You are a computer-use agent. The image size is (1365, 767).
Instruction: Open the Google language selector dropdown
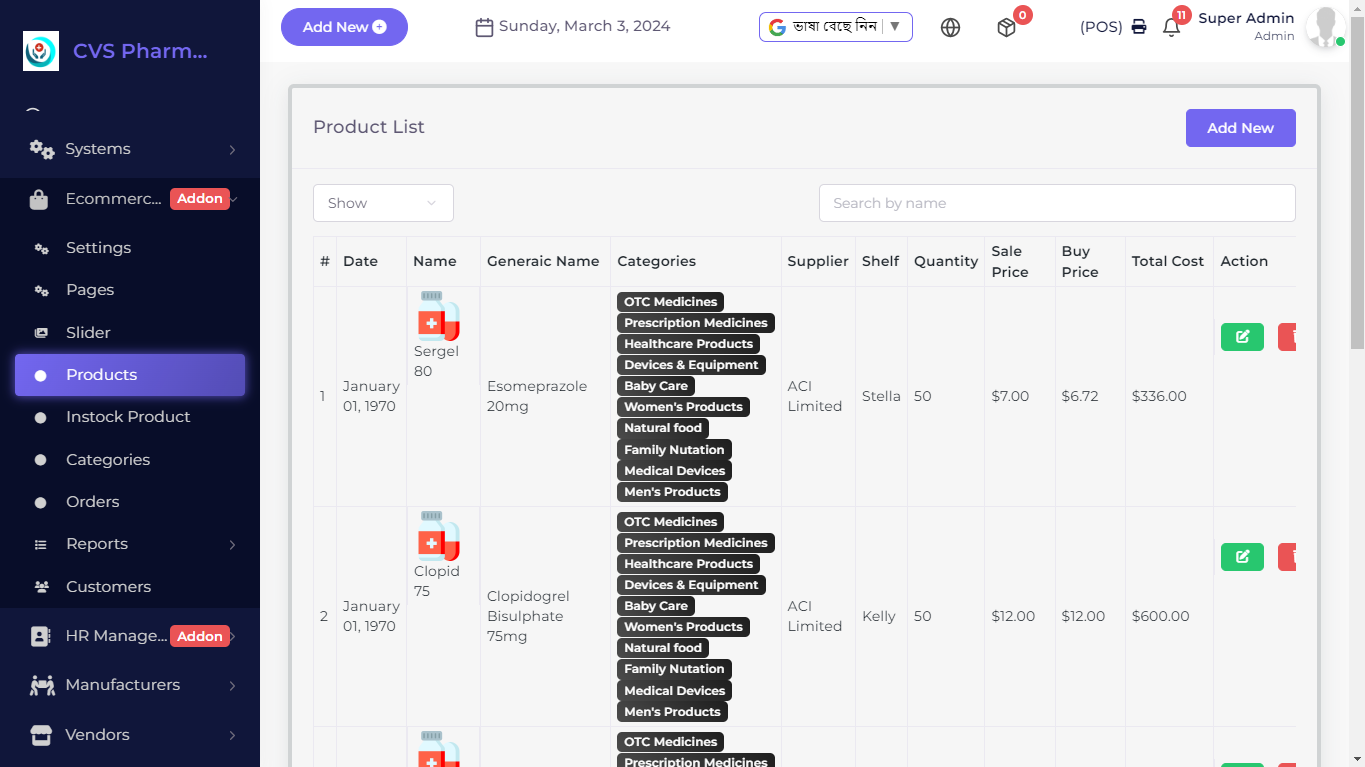pos(835,27)
